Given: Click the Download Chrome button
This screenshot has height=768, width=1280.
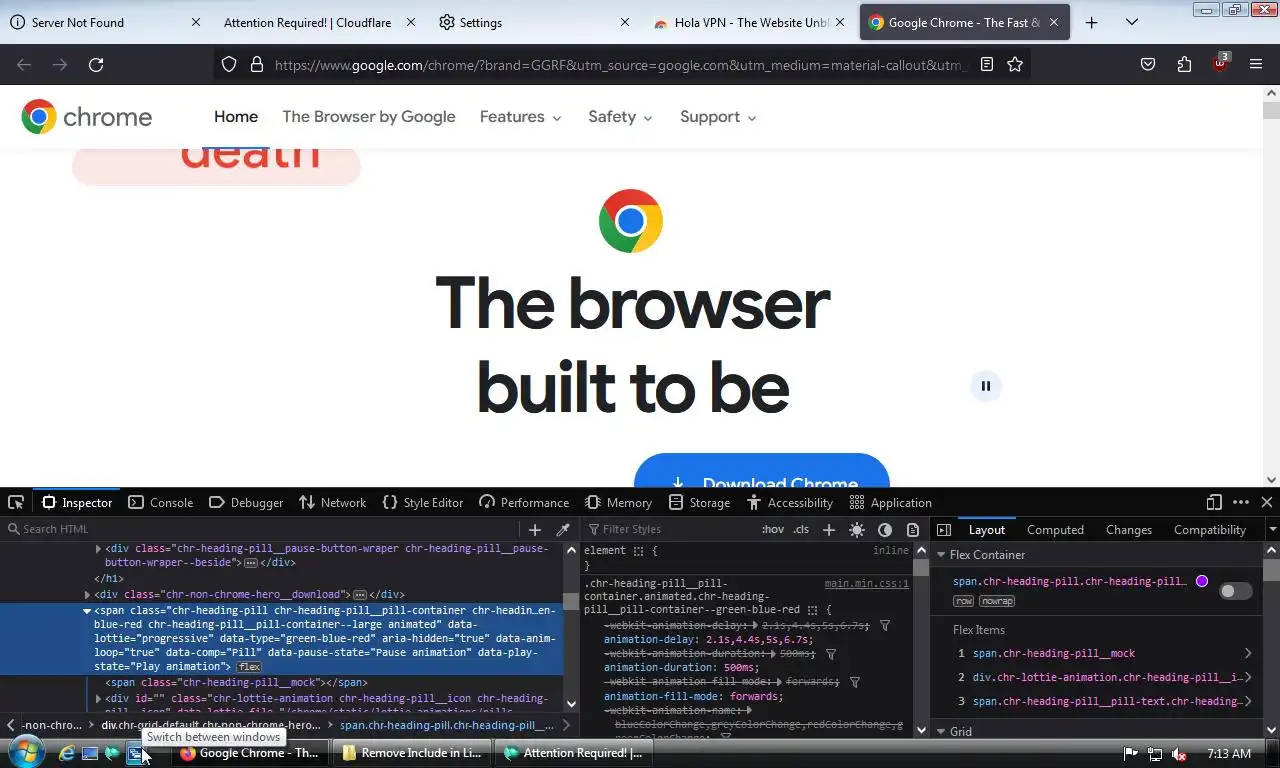Looking at the screenshot, I should [x=762, y=470].
